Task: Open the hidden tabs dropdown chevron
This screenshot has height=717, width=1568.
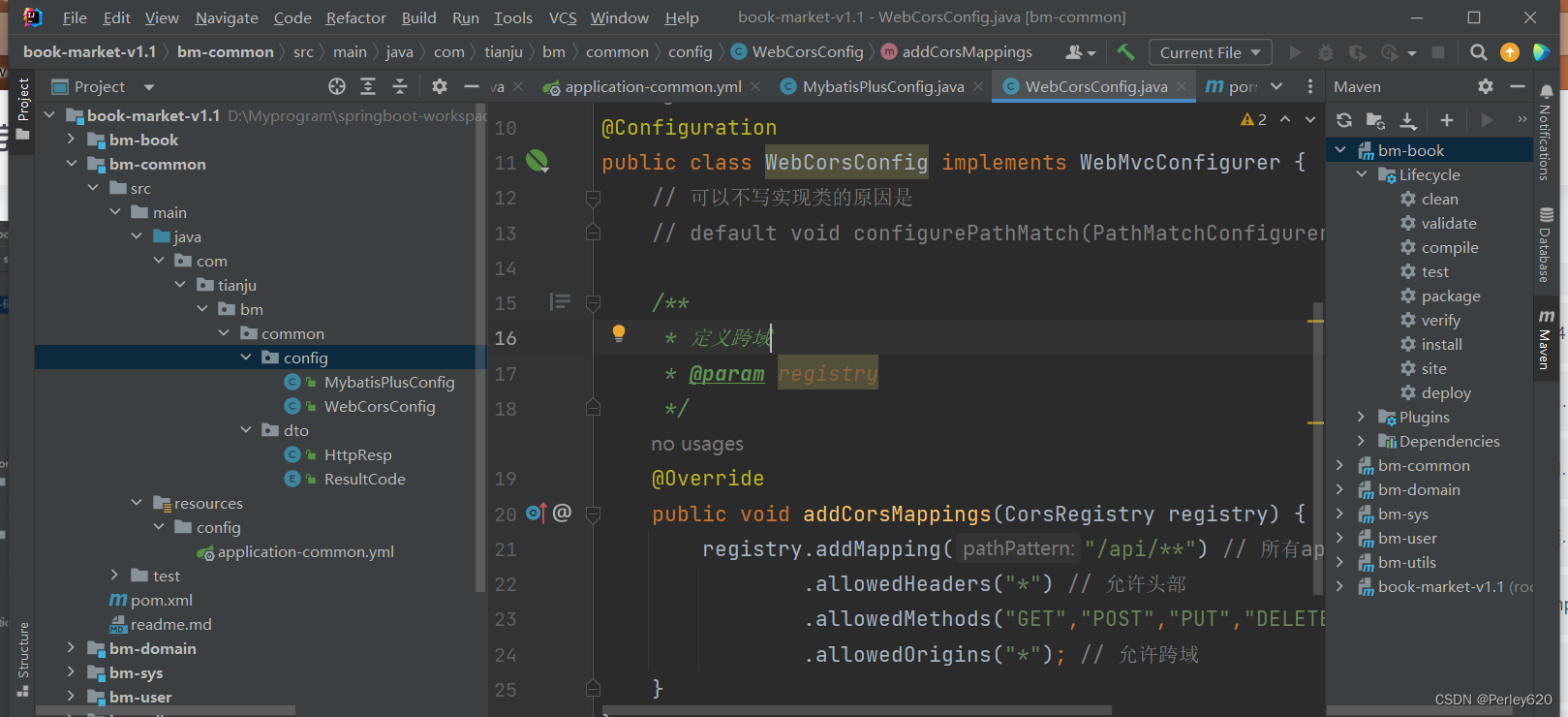Action: tap(1276, 86)
